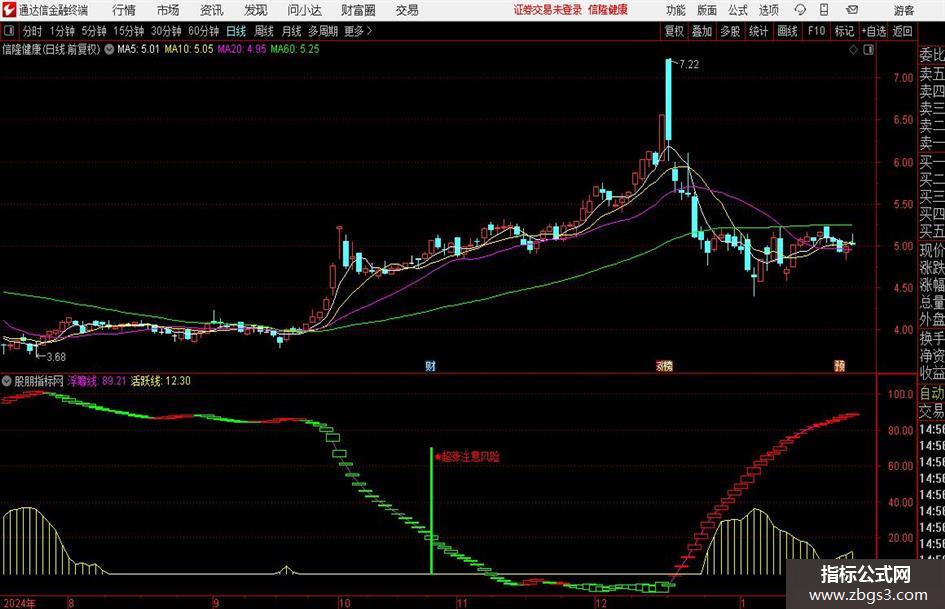This screenshot has width=945, height=609.
Task: Click the 返回 back button
Action: click(x=902, y=31)
